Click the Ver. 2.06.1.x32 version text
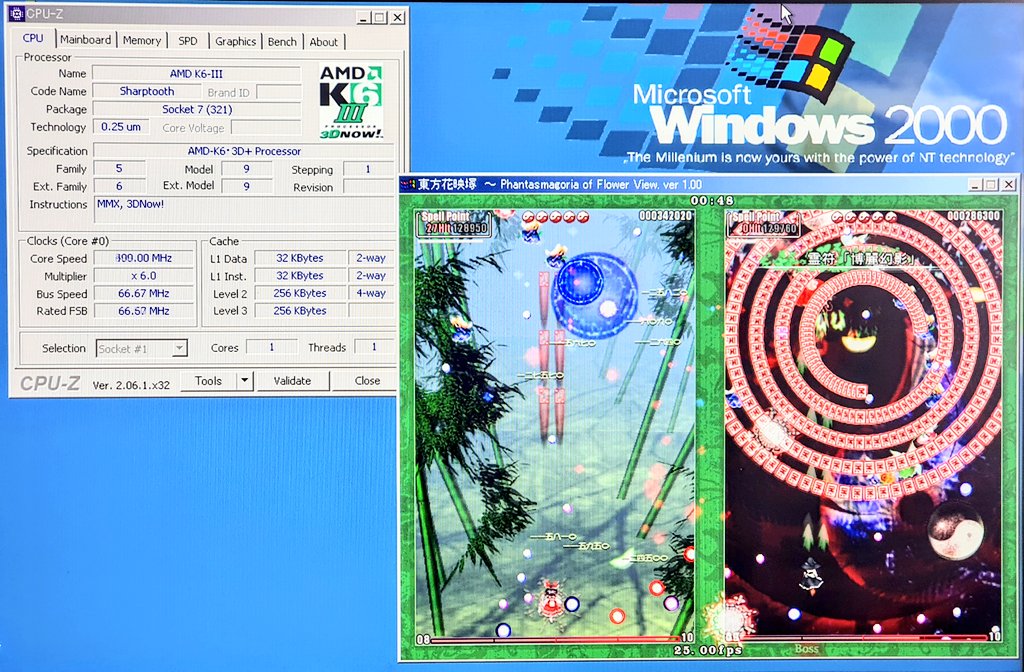This screenshot has height=672, width=1024. [x=131, y=385]
